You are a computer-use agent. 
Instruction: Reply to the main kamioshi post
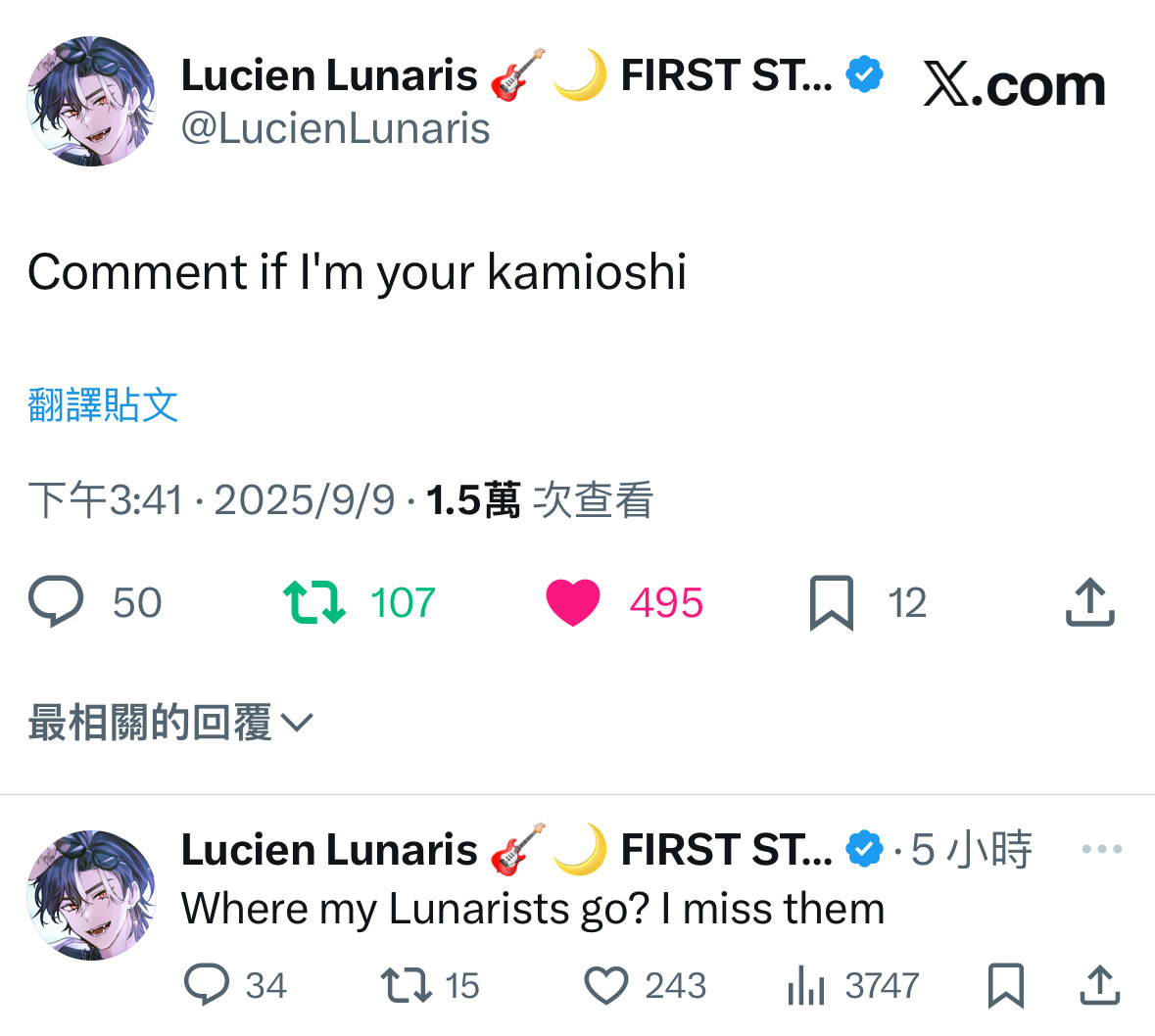tap(57, 602)
